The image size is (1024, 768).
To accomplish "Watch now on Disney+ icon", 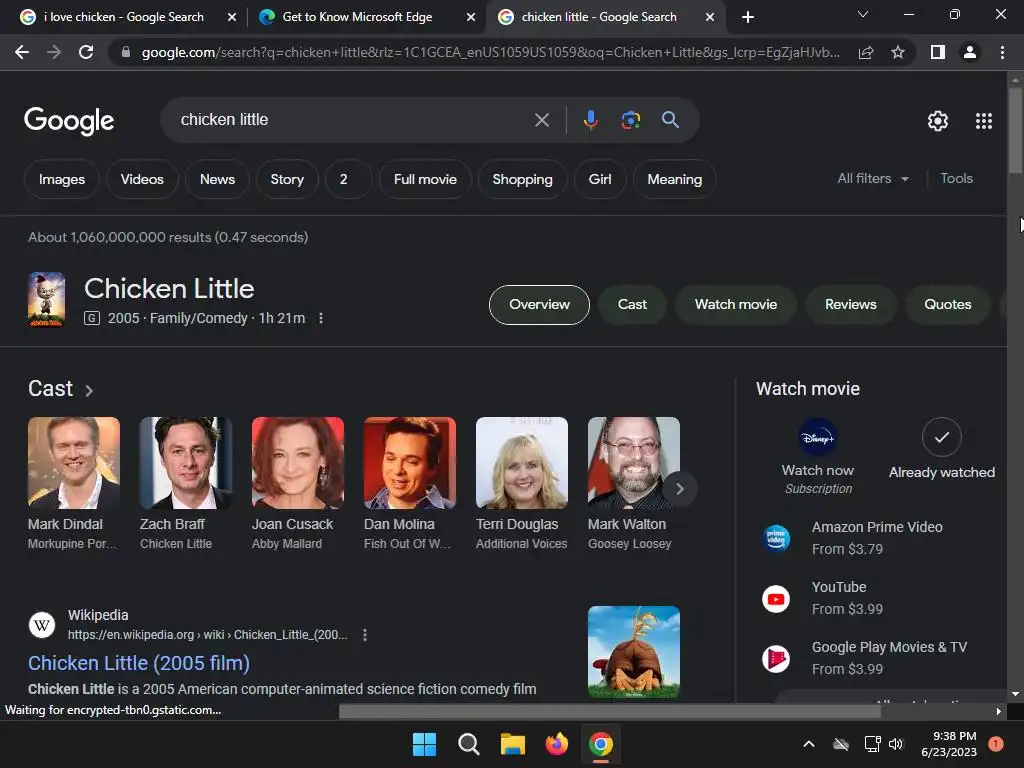I will pos(818,438).
